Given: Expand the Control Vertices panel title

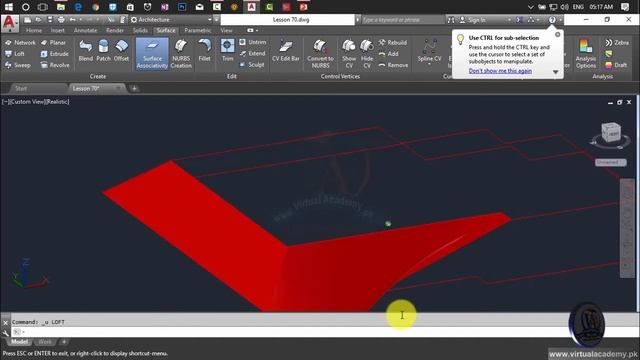Looking at the screenshot, I should 340,76.
